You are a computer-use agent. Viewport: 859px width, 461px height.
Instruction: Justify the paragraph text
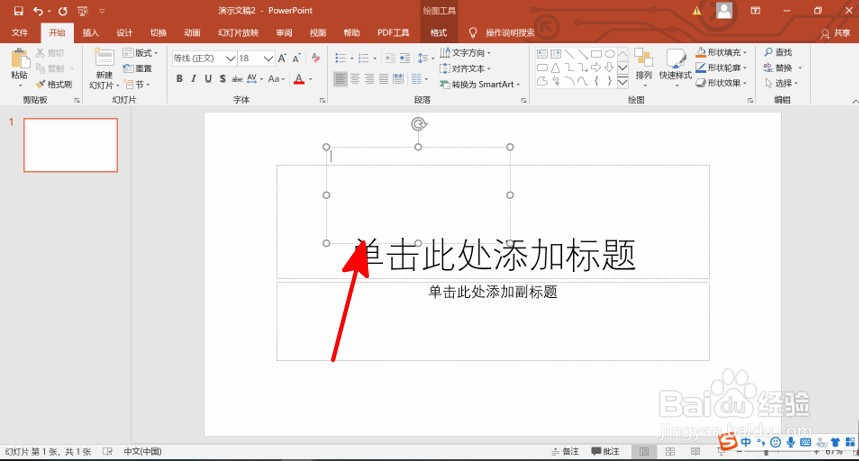pyautogui.click(x=383, y=79)
